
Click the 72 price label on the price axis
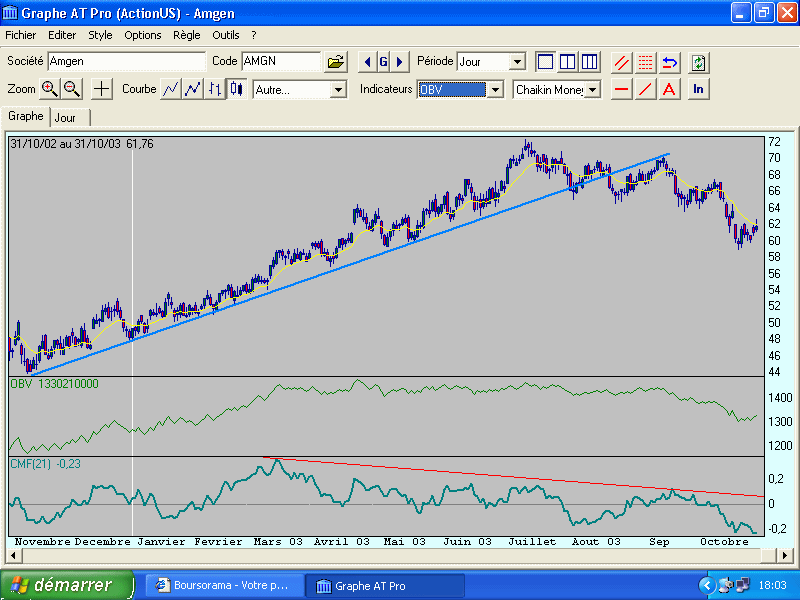(774, 142)
